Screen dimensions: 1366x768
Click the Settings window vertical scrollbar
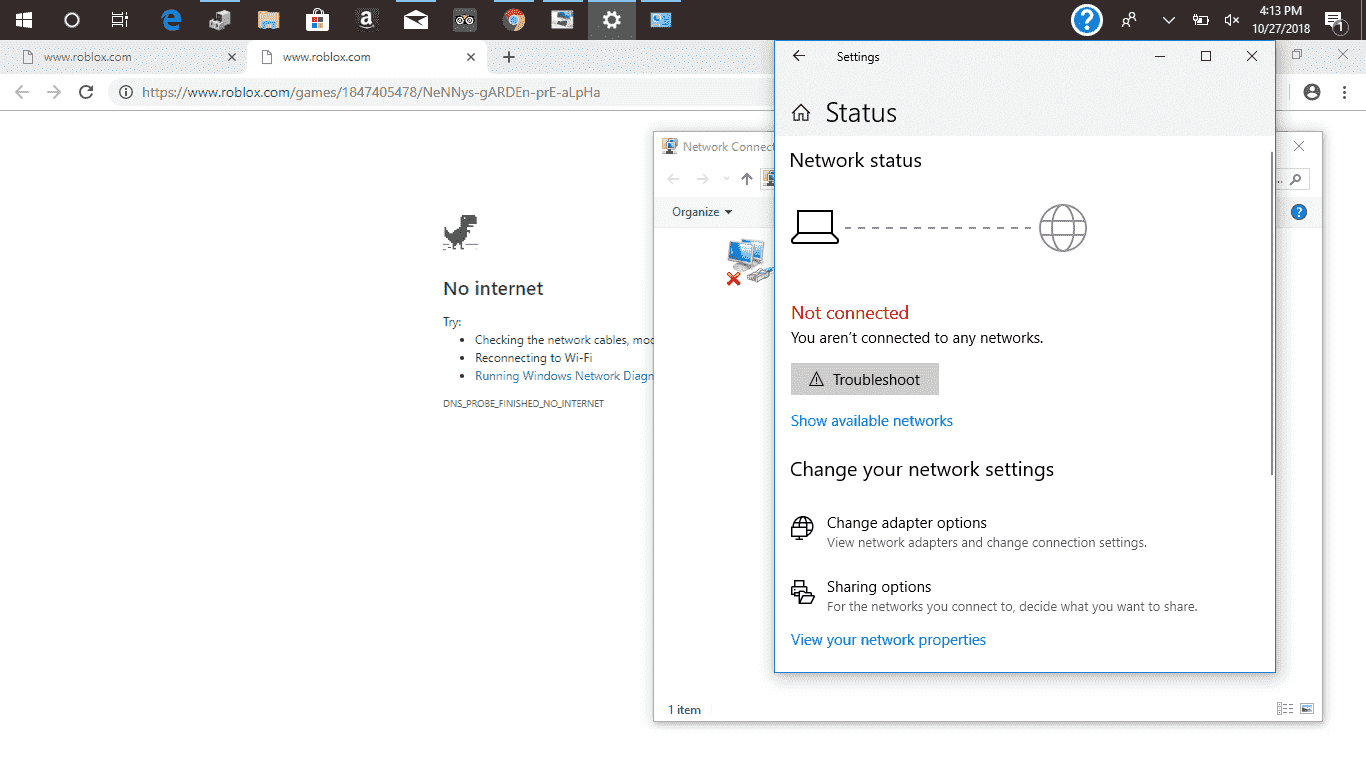pyautogui.click(x=1272, y=313)
